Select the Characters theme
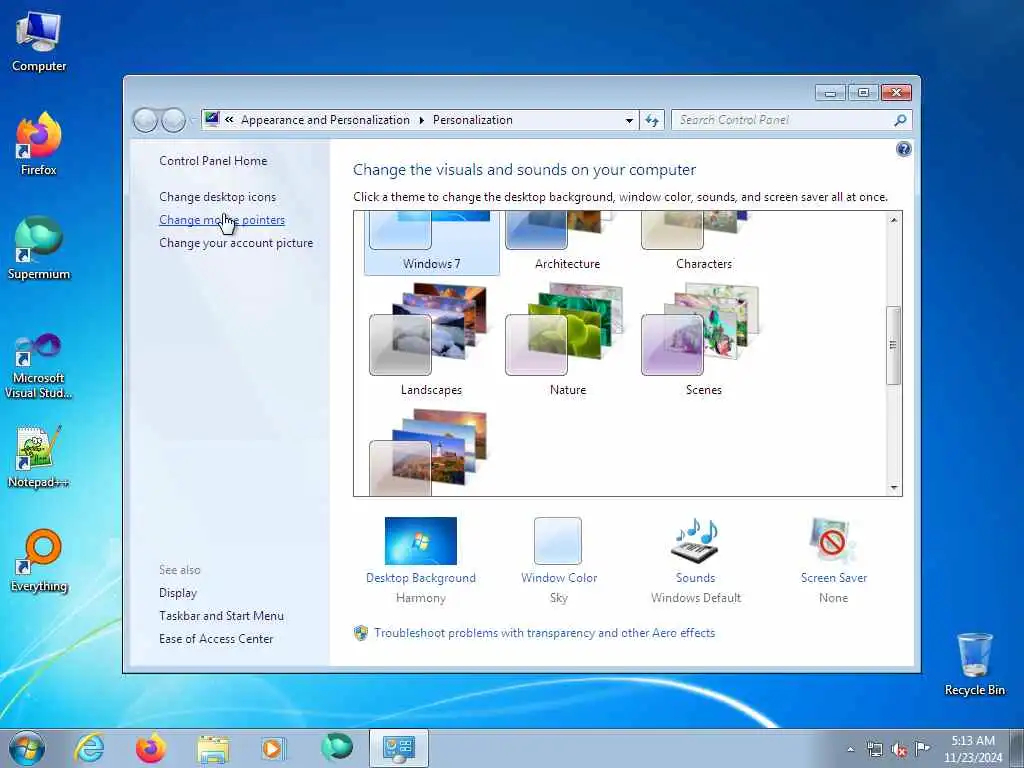This screenshot has height=768, width=1024. tap(703, 242)
